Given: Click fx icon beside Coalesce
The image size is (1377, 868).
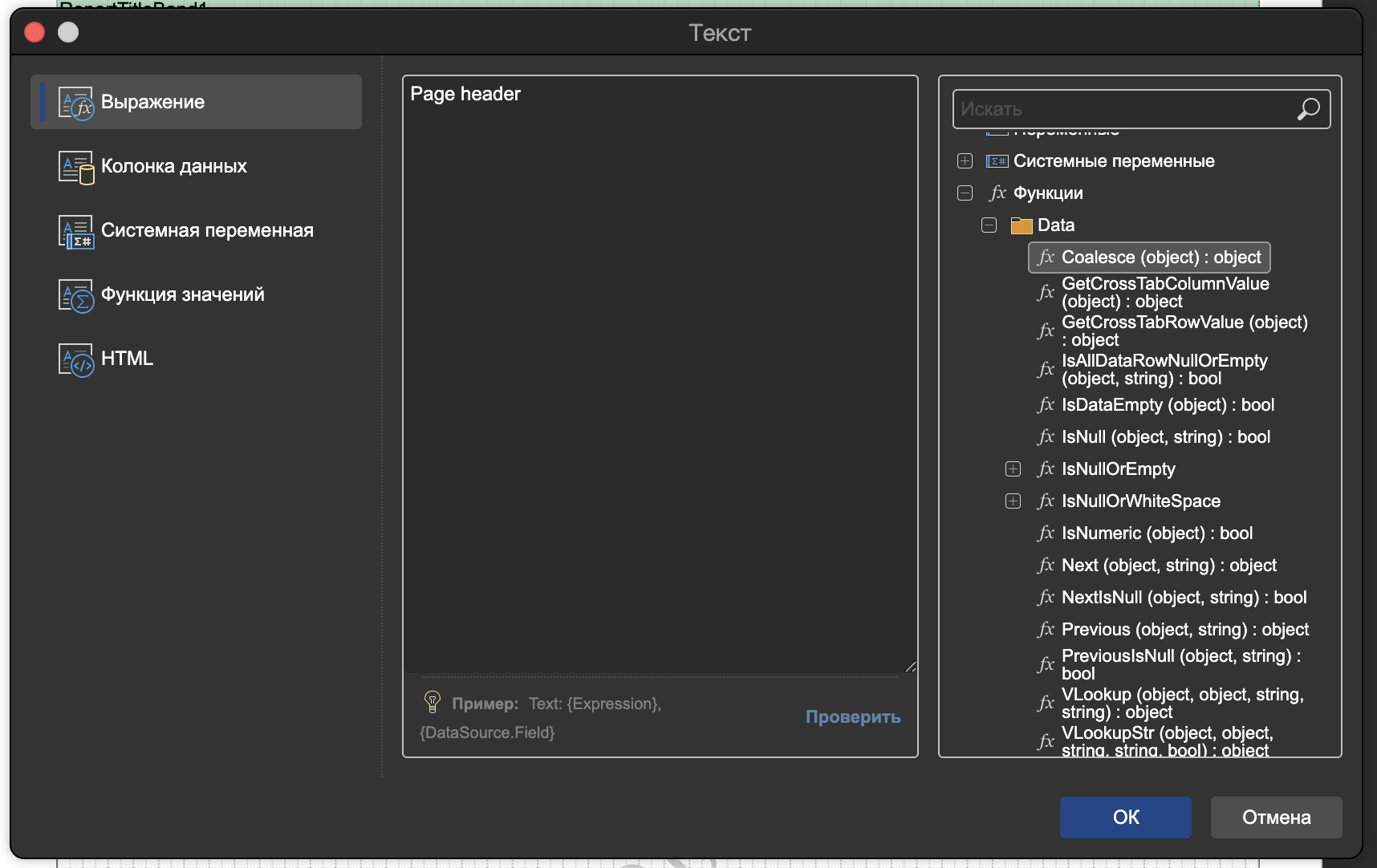Looking at the screenshot, I should pyautogui.click(x=1046, y=258).
